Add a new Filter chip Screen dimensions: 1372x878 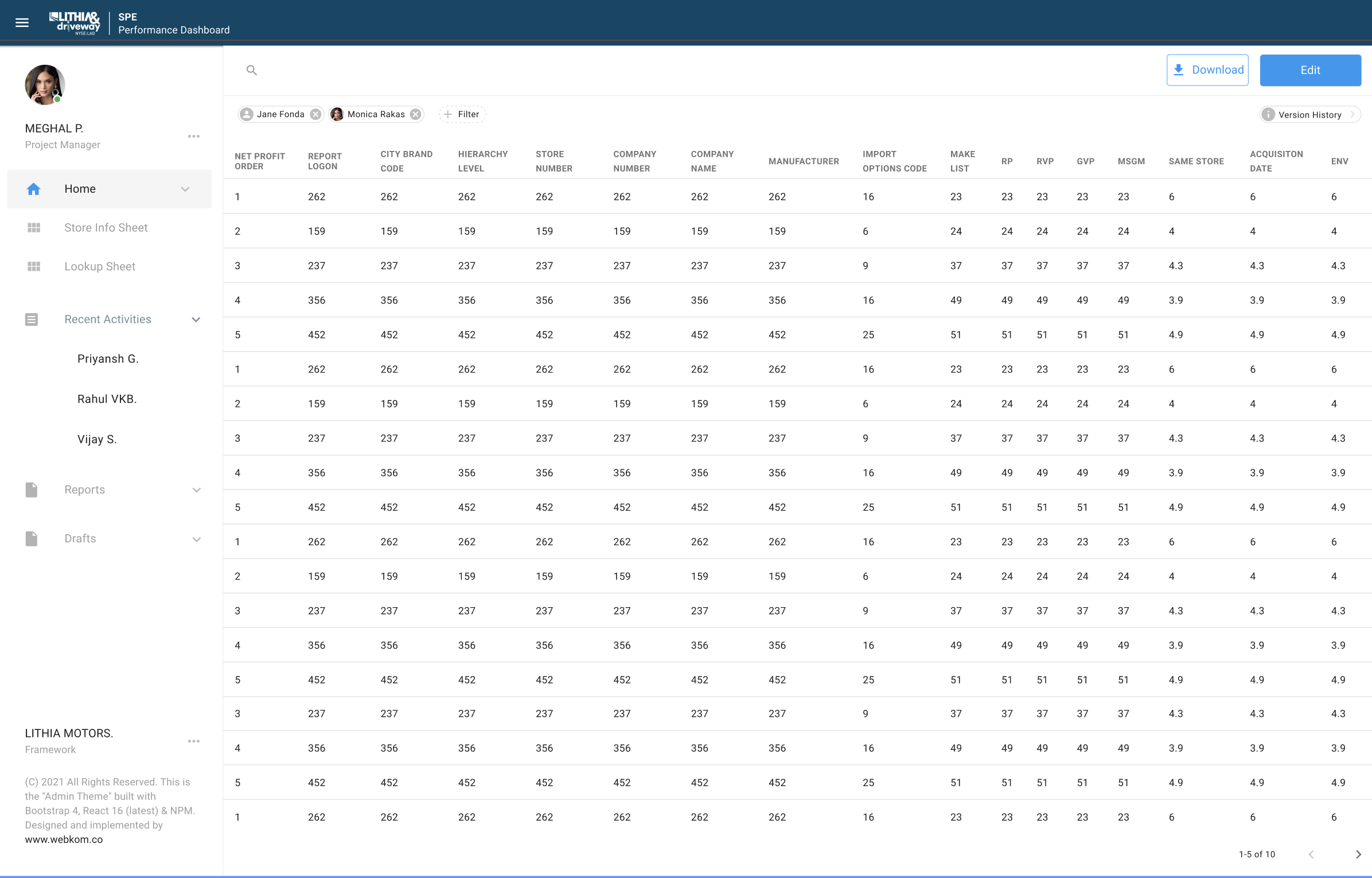coord(462,114)
